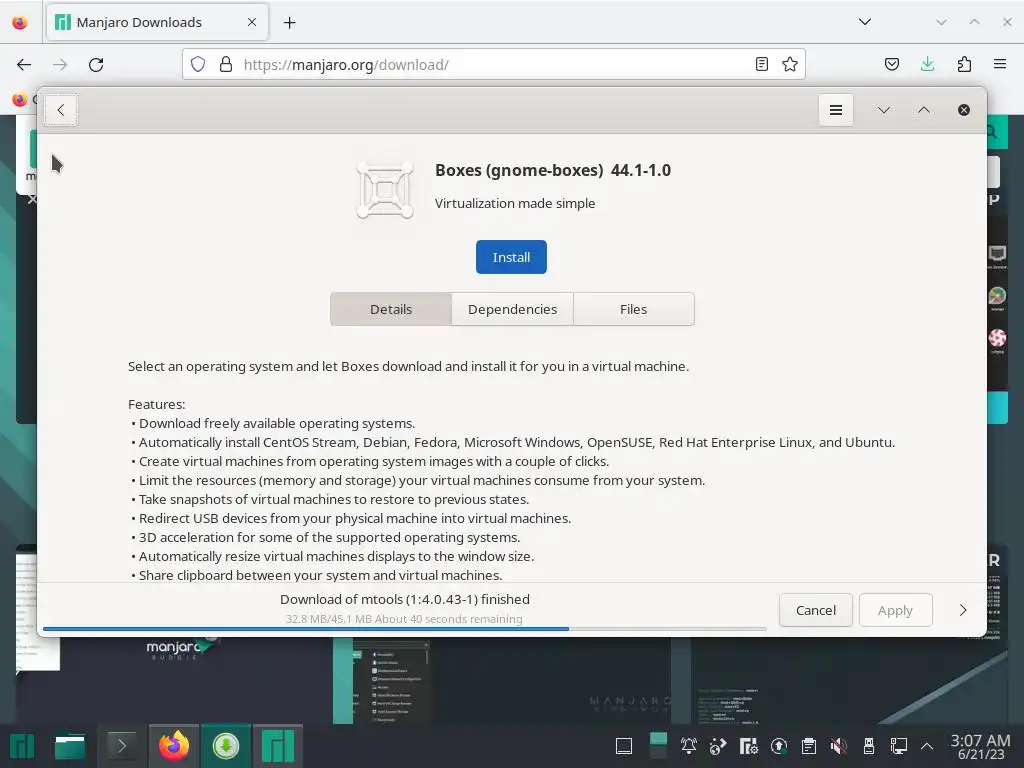This screenshot has height=768, width=1024.
Task: Open Firefox extensions menu
Action: point(964,64)
